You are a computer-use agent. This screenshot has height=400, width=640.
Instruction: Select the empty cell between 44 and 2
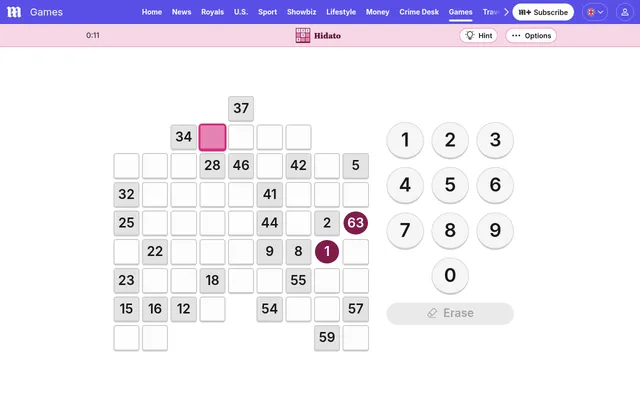(298, 223)
